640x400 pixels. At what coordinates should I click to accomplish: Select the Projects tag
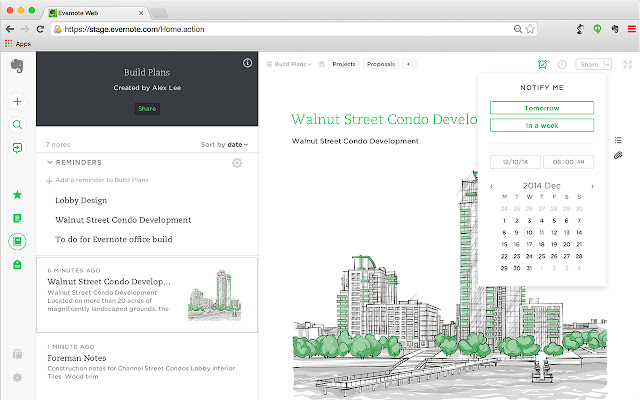click(x=344, y=64)
